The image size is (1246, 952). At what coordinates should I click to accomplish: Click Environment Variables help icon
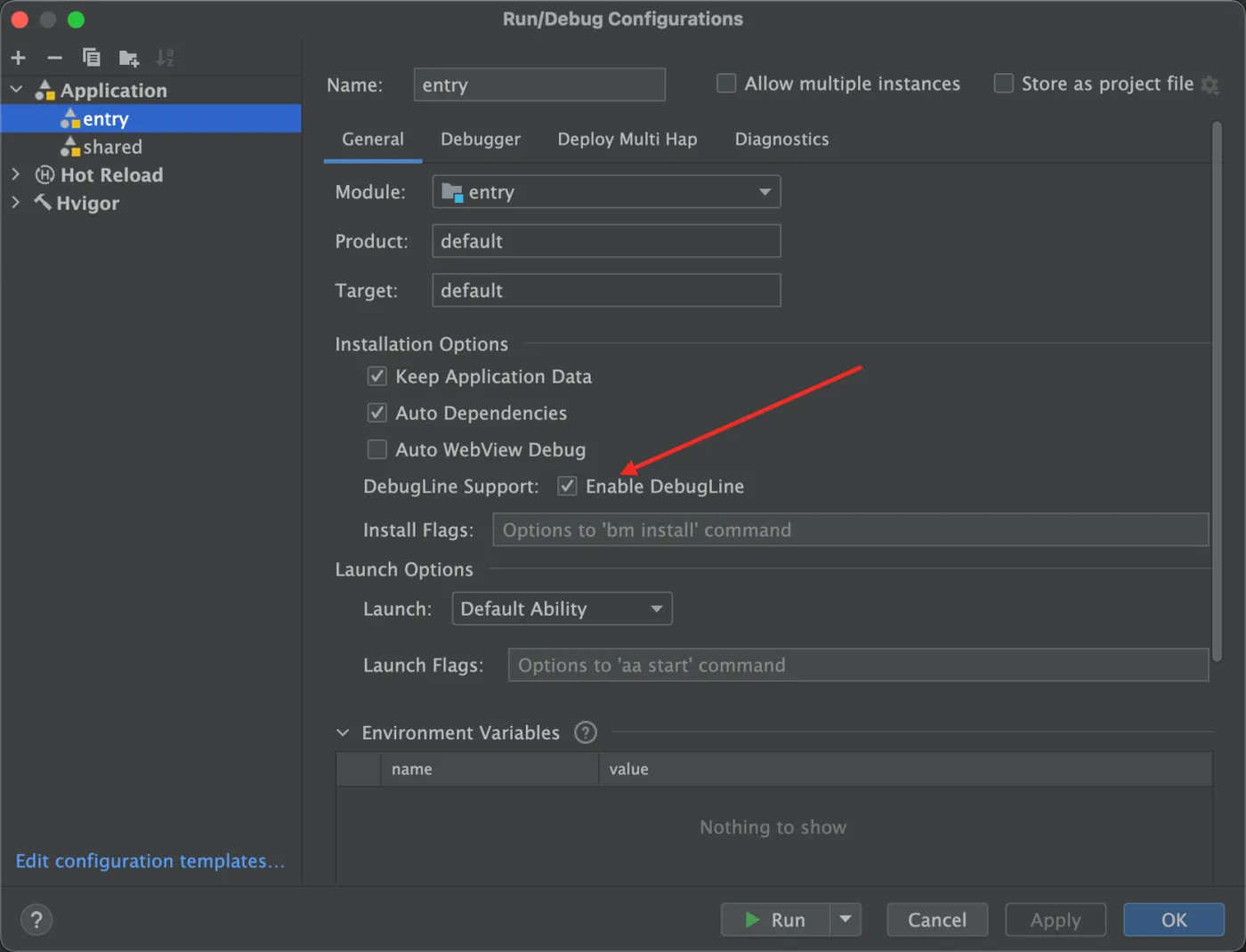[x=586, y=732]
